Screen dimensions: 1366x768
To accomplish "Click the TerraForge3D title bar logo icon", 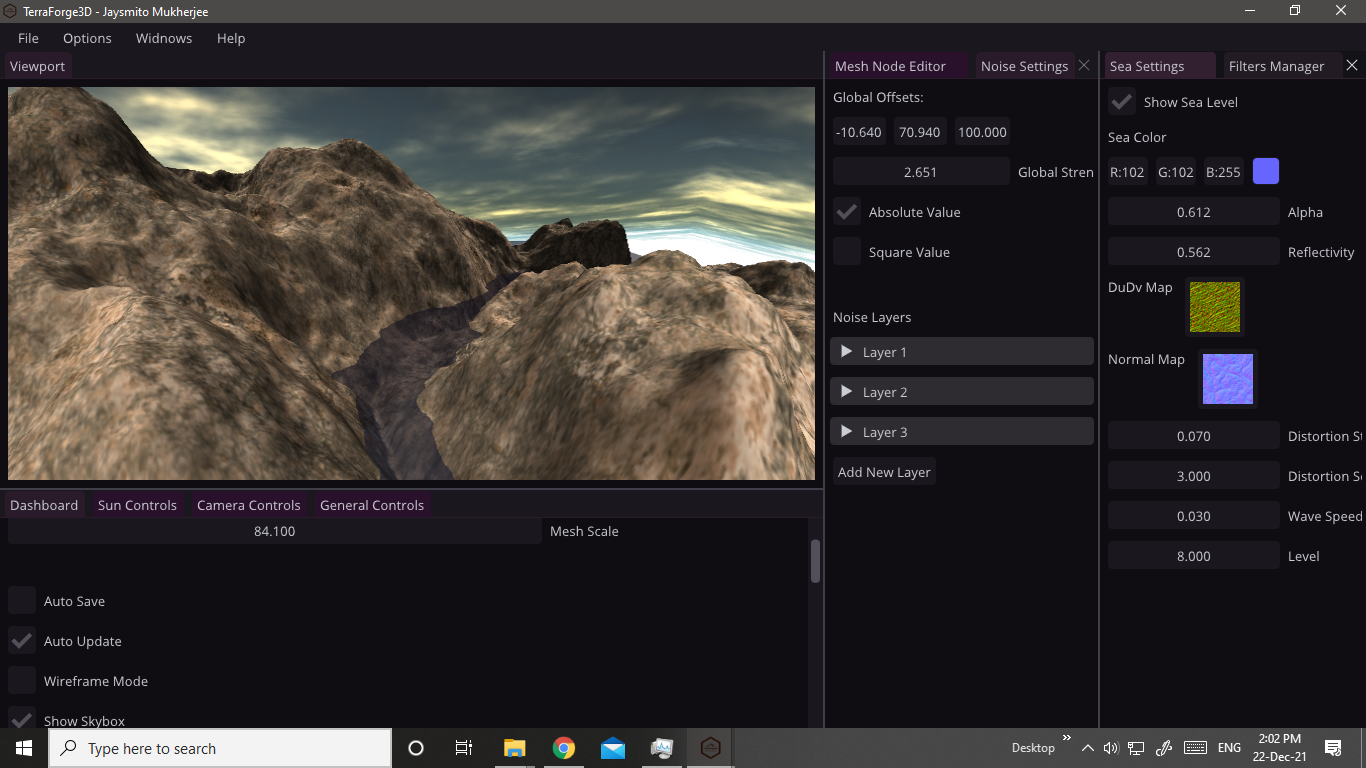I will coord(9,11).
